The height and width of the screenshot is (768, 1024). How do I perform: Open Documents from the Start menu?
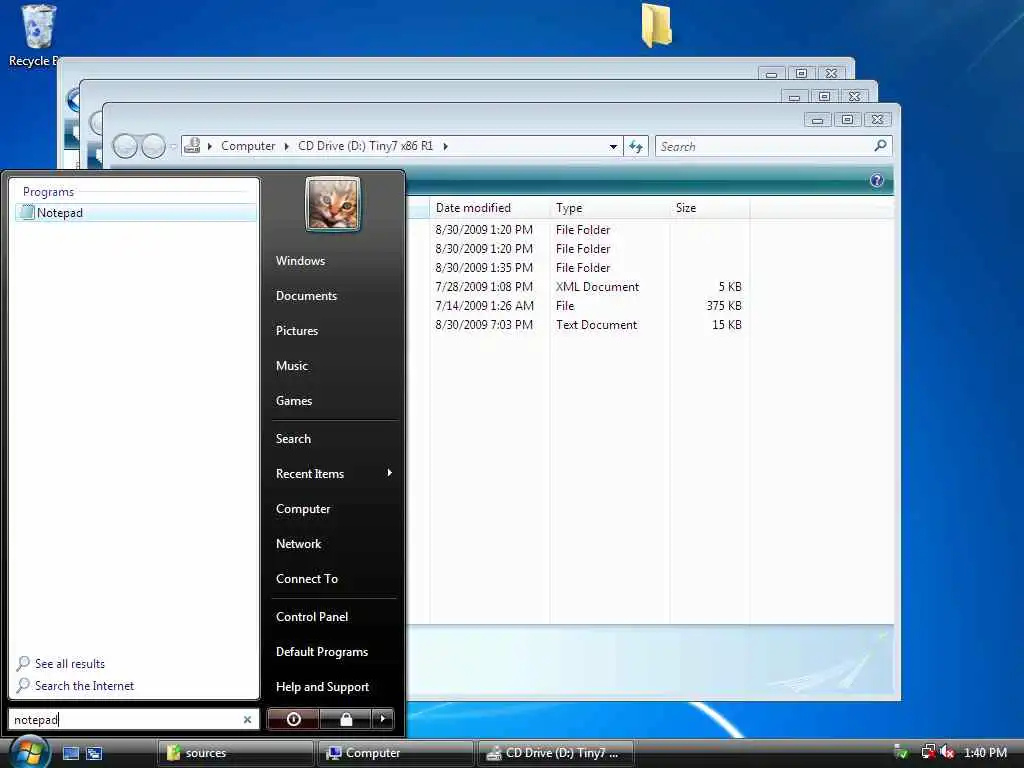(x=306, y=296)
